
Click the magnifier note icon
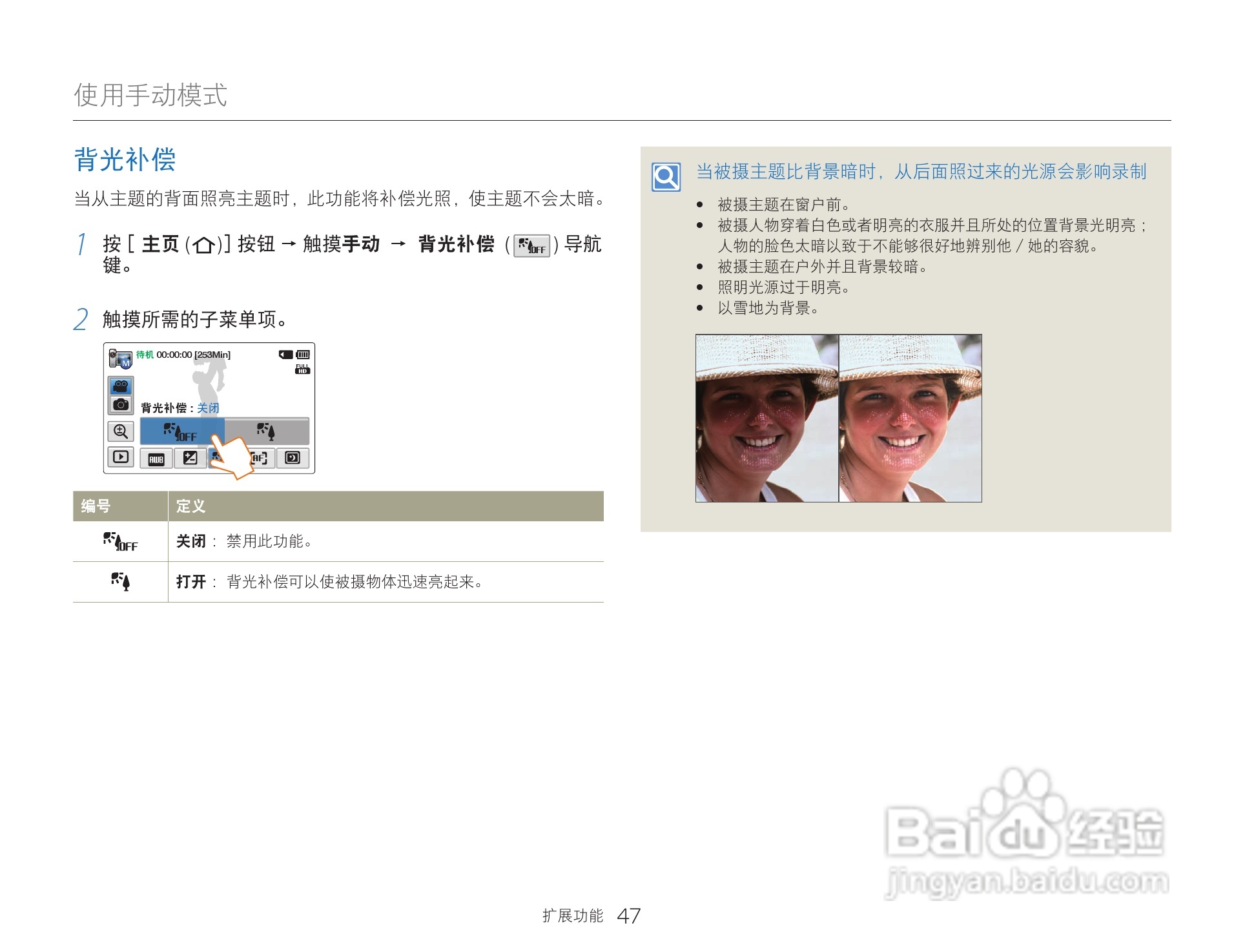tap(666, 176)
